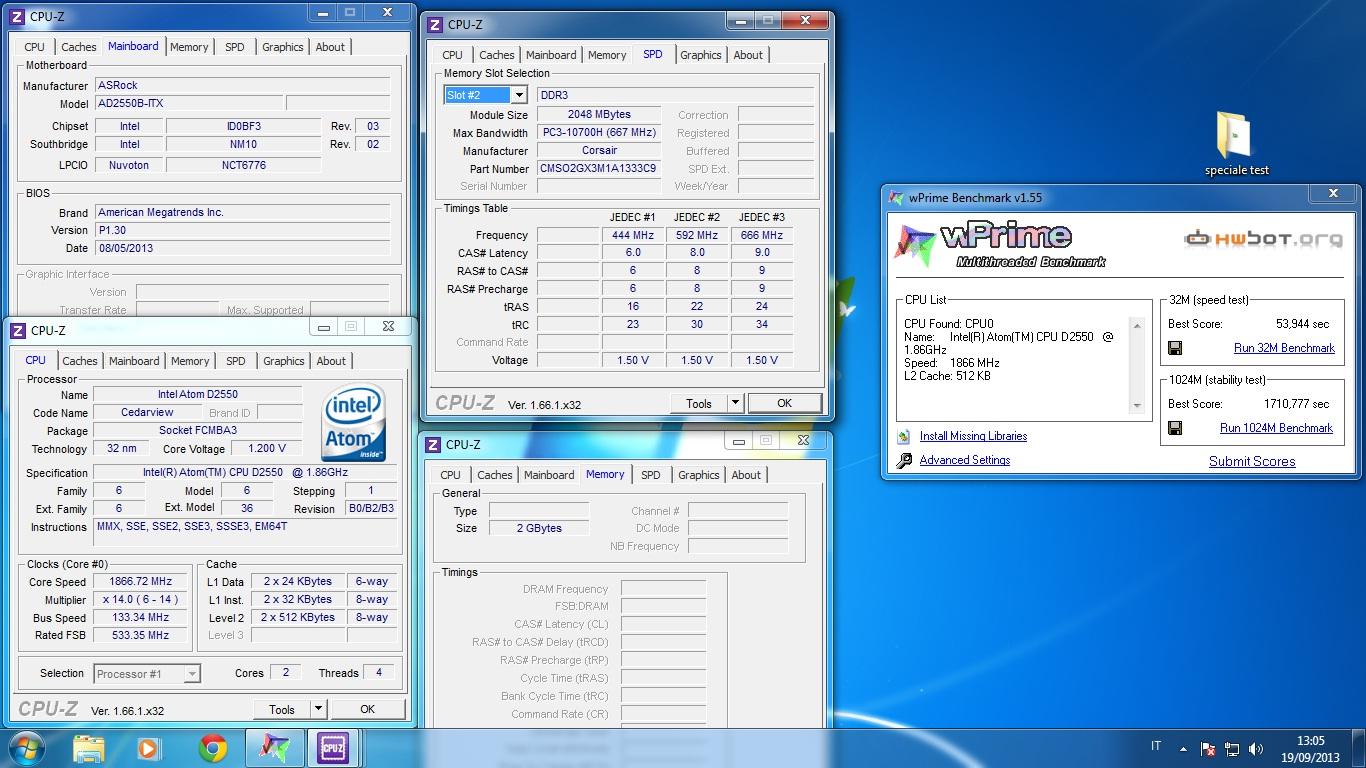The image size is (1366, 768).
Task: Open the Graphics tab in the CPU window
Action: (x=284, y=361)
